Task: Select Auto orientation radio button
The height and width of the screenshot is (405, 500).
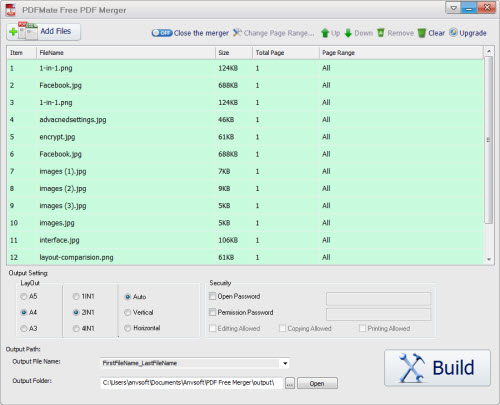Action: click(128, 296)
